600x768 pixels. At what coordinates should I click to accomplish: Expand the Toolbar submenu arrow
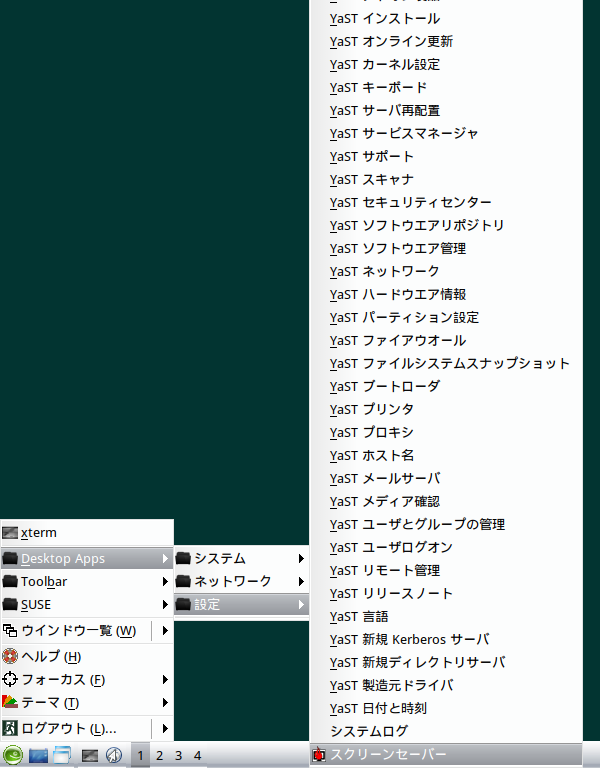coord(165,581)
